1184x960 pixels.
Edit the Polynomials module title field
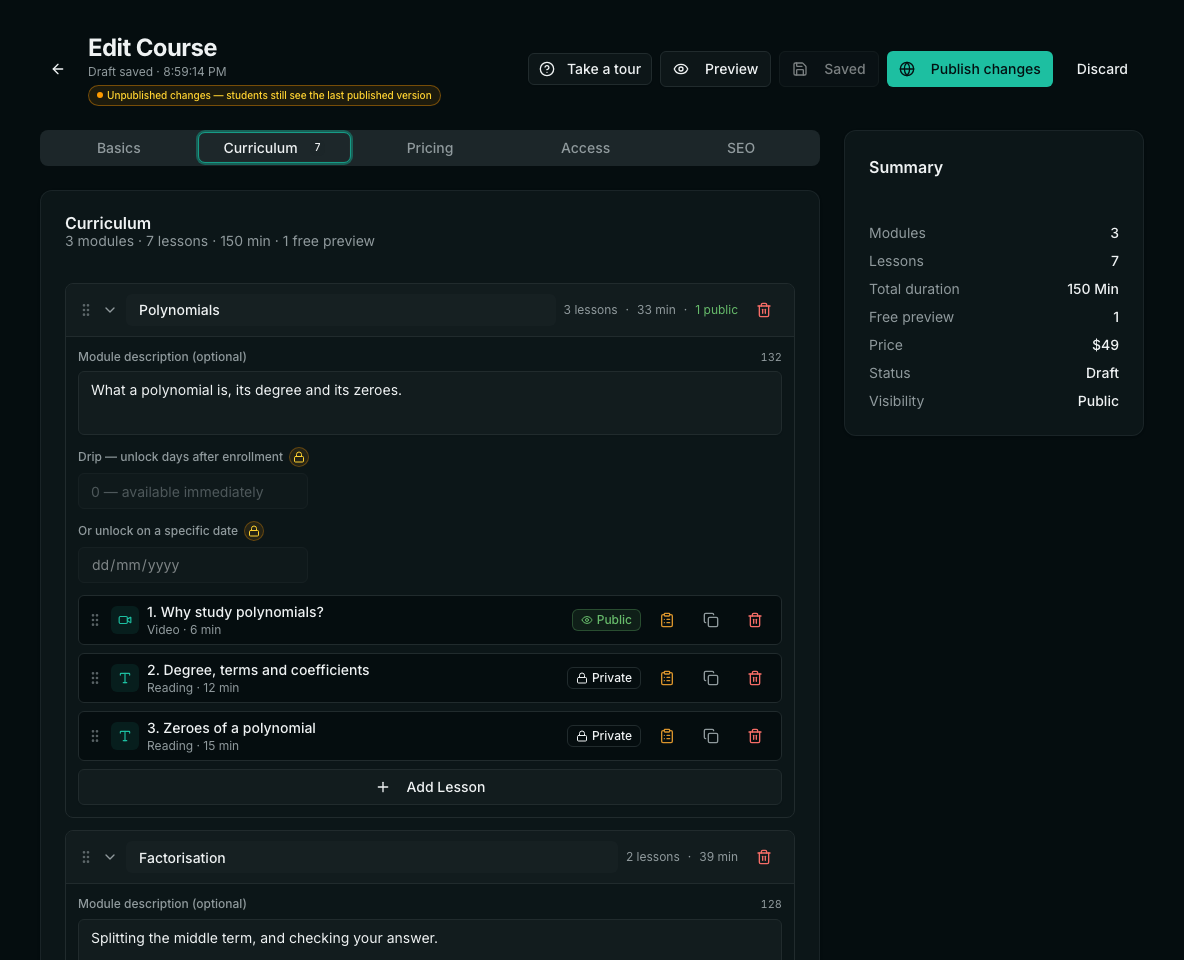click(341, 310)
